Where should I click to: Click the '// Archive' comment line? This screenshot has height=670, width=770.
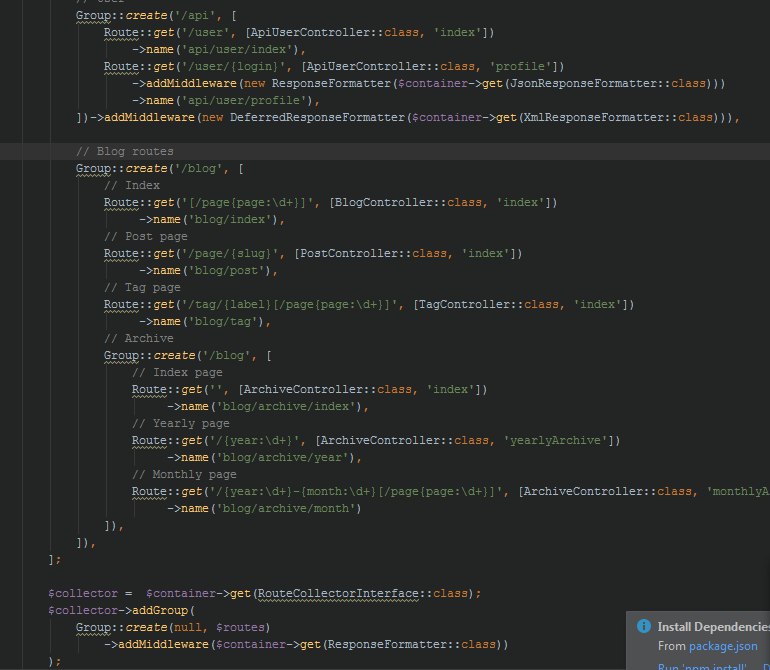pos(139,338)
